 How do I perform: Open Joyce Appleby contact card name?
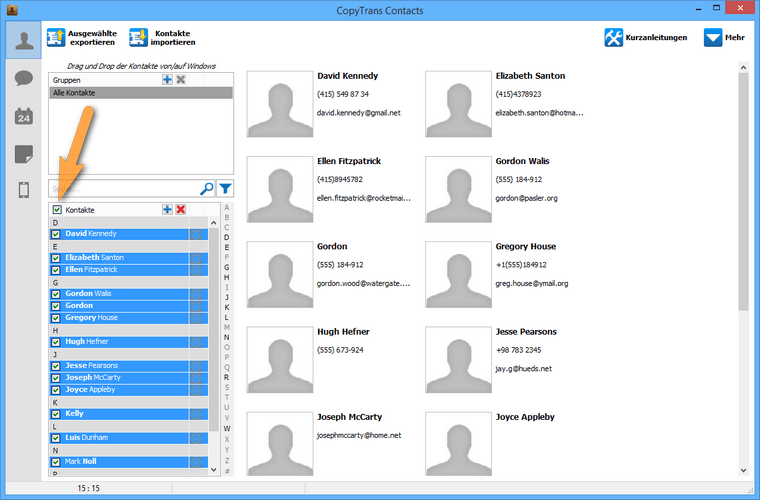pyautogui.click(x=524, y=417)
